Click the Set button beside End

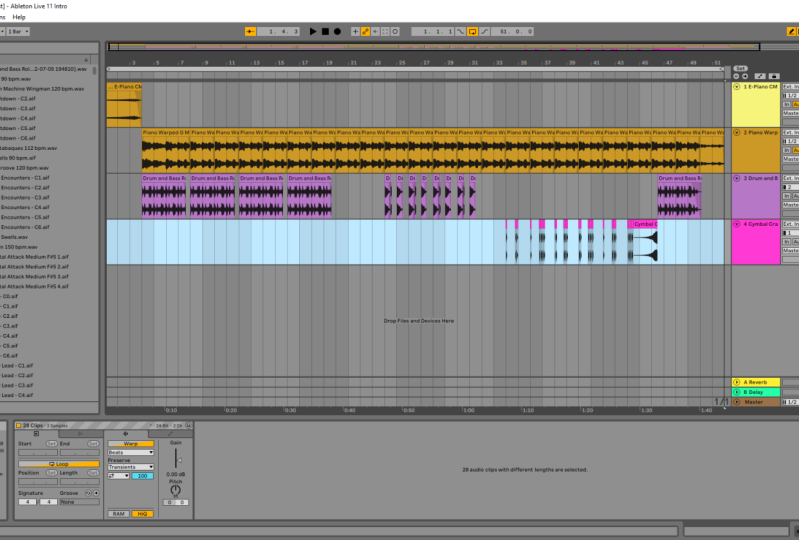[x=93, y=444]
